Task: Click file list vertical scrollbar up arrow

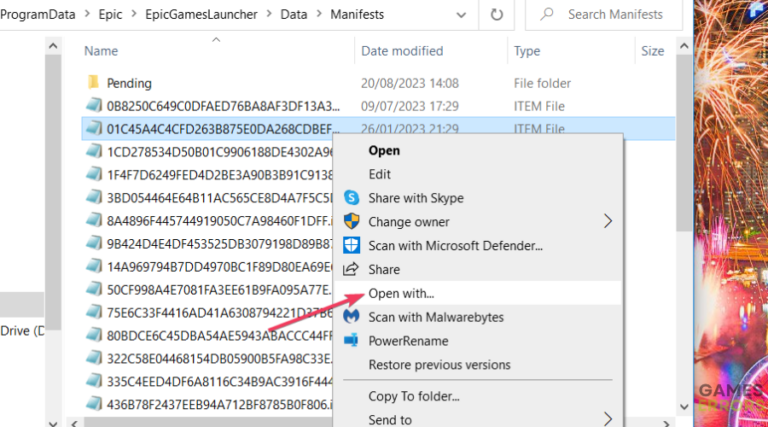Action: 684,47
